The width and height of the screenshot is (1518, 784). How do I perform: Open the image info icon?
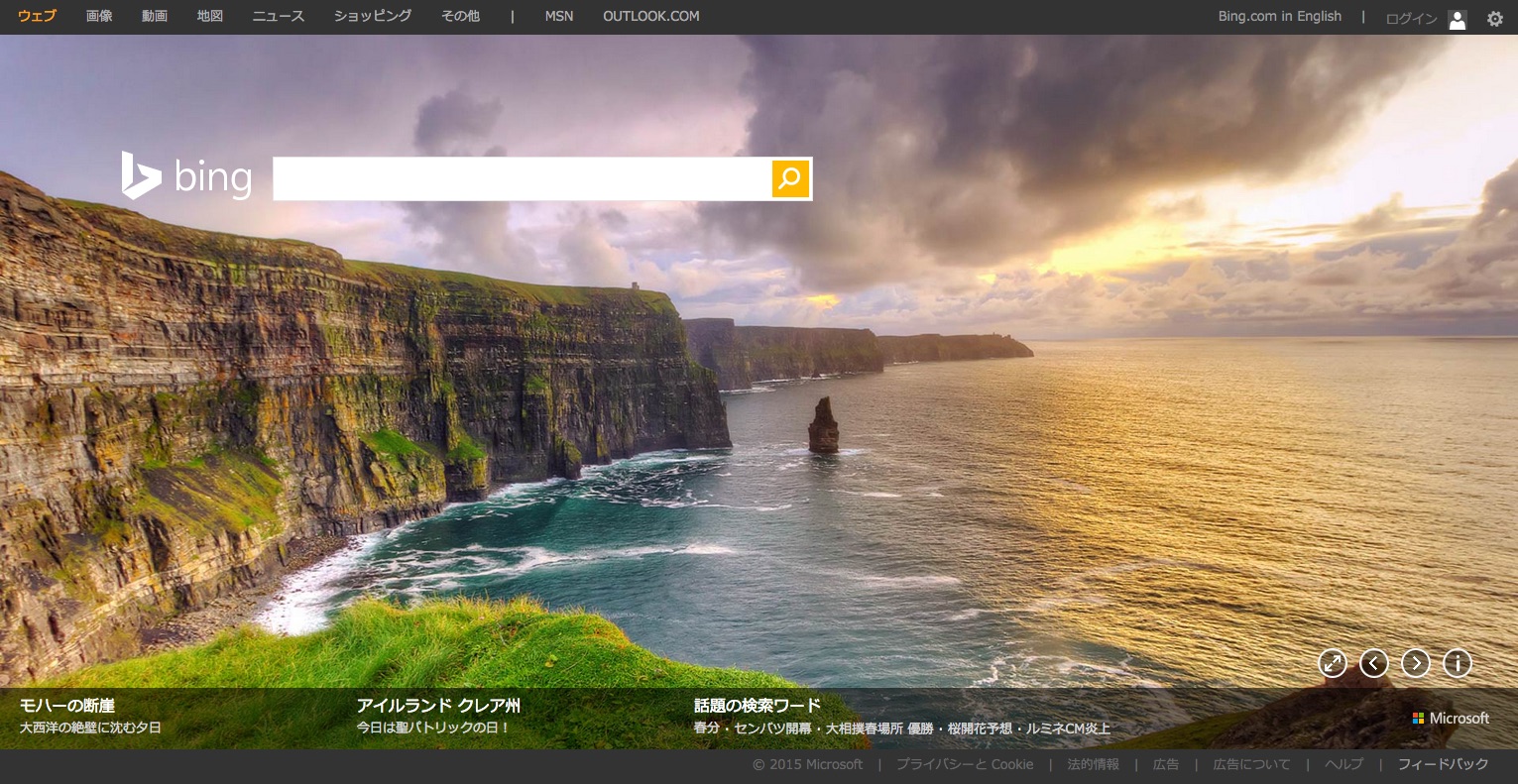point(1457,663)
